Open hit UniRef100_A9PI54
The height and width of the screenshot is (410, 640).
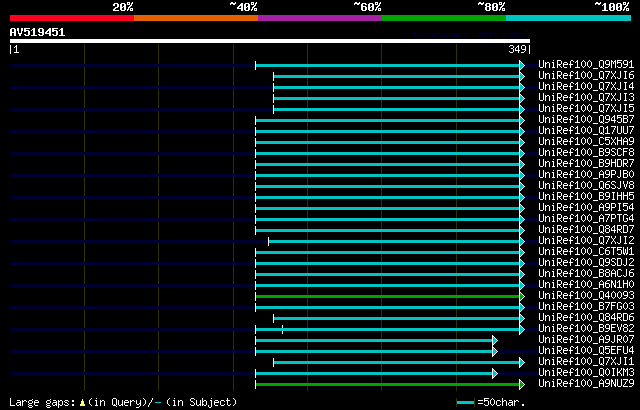pyautogui.click(x=586, y=208)
